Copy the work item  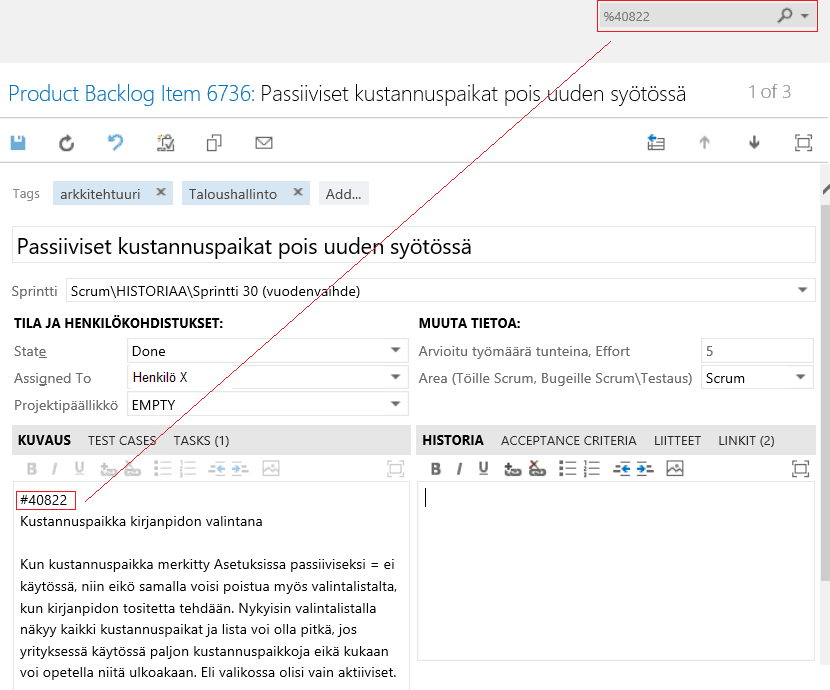pos(214,143)
